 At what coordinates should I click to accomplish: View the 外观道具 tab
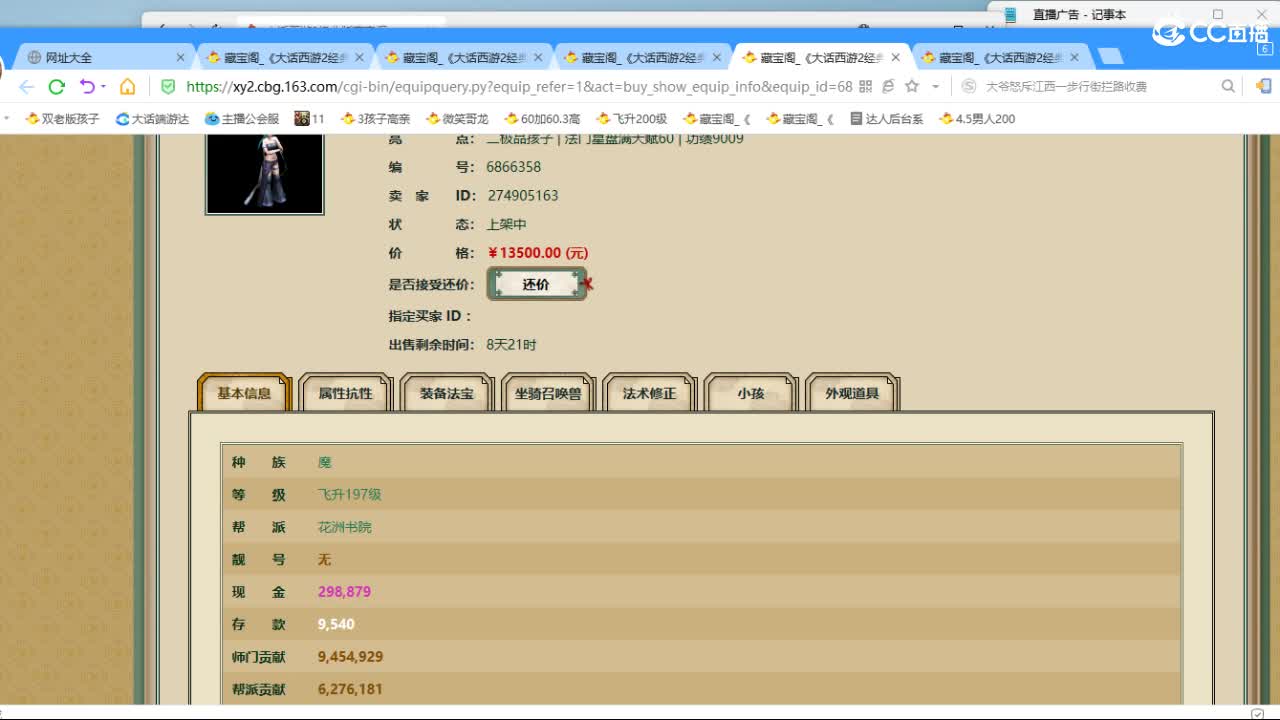click(852, 393)
